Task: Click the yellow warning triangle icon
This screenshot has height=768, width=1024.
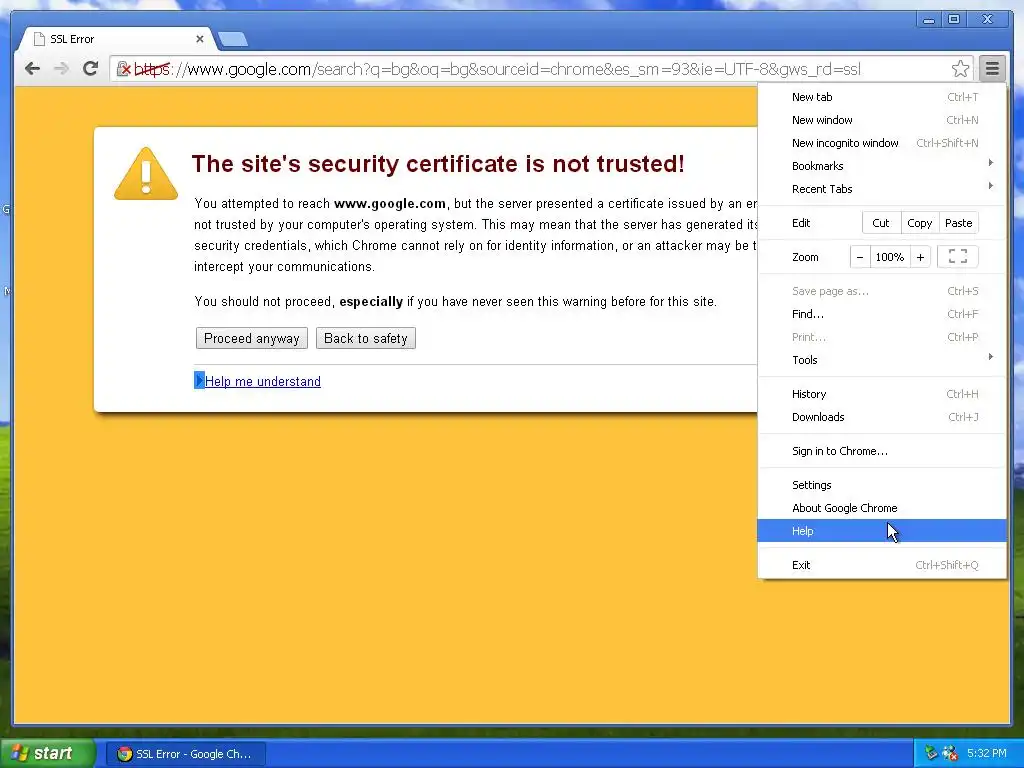Action: (x=146, y=174)
